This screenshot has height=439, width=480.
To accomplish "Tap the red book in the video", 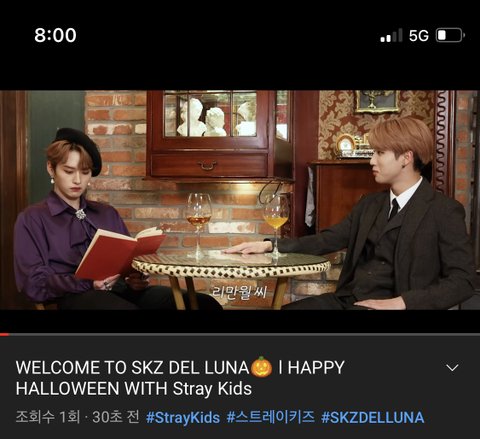I will [x=120, y=253].
